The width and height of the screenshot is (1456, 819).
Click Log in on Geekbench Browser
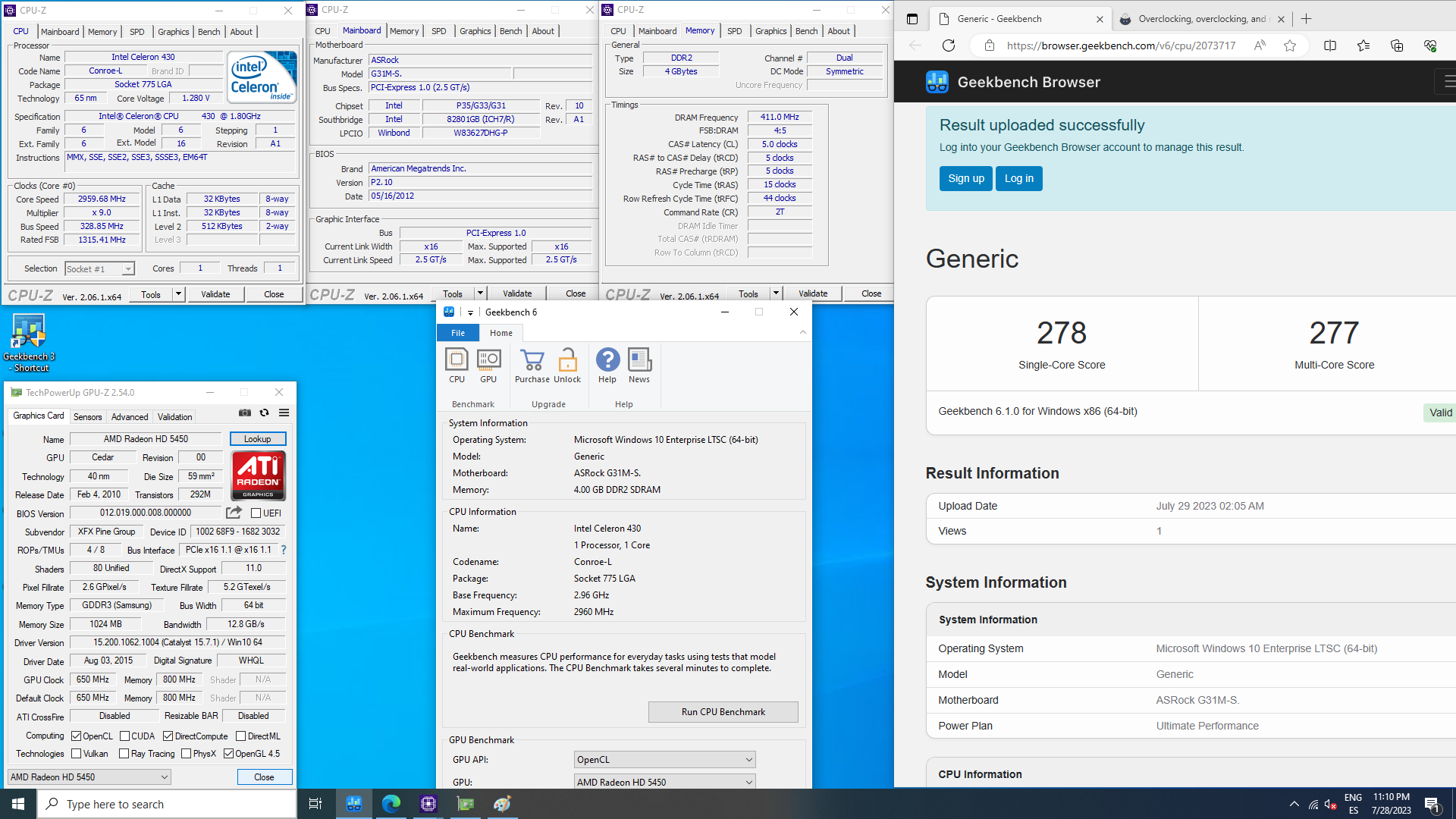click(x=1018, y=178)
